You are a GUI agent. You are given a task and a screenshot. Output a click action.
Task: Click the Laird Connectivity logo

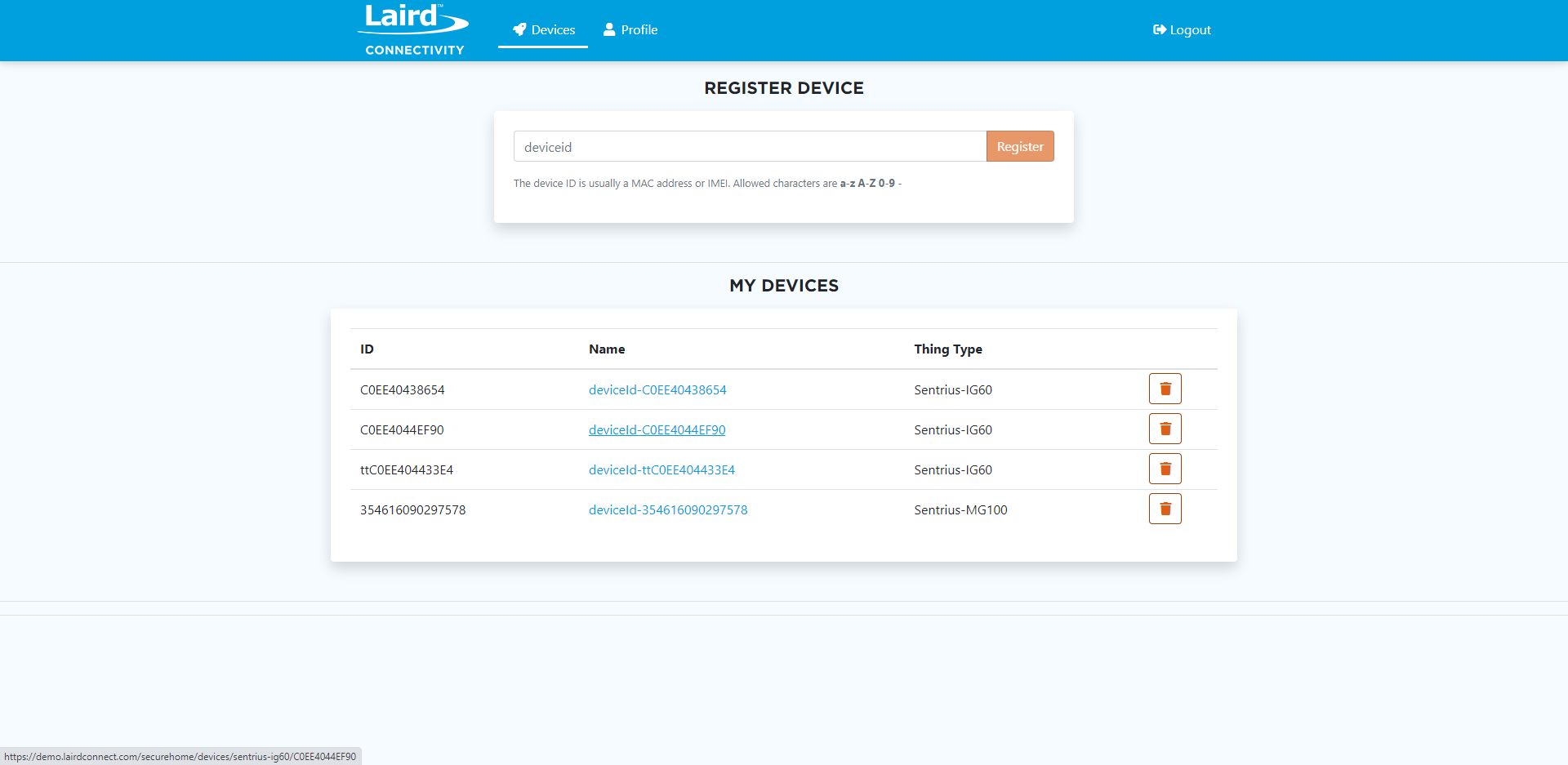pos(413,30)
